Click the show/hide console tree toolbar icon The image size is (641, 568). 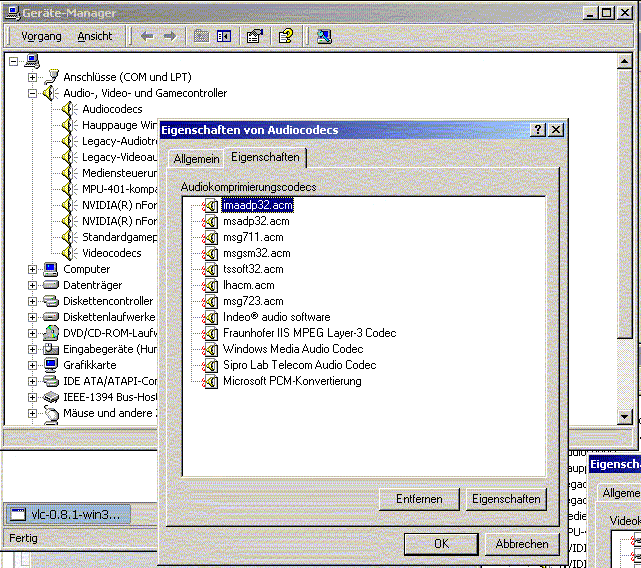click(x=224, y=36)
